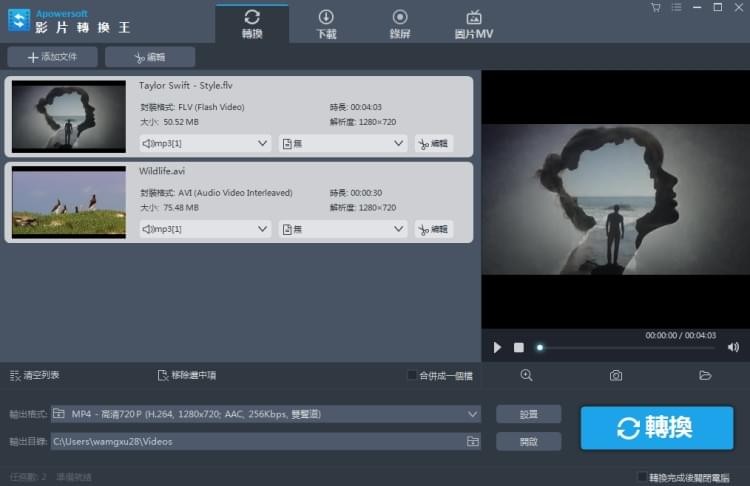Switch to the 錄屏 screen record tab

pyautogui.click(x=400, y=24)
